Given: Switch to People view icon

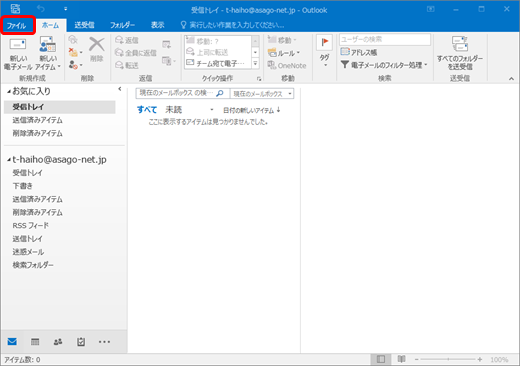Looking at the screenshot, I should click(58, 341).
